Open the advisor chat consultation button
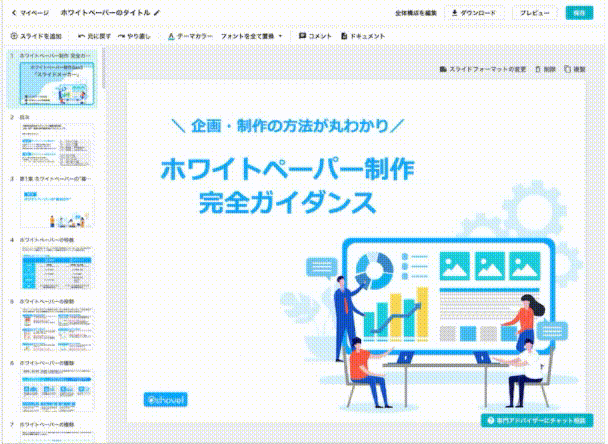Viewport: 608px width, 444px height. tap(525, 421)
